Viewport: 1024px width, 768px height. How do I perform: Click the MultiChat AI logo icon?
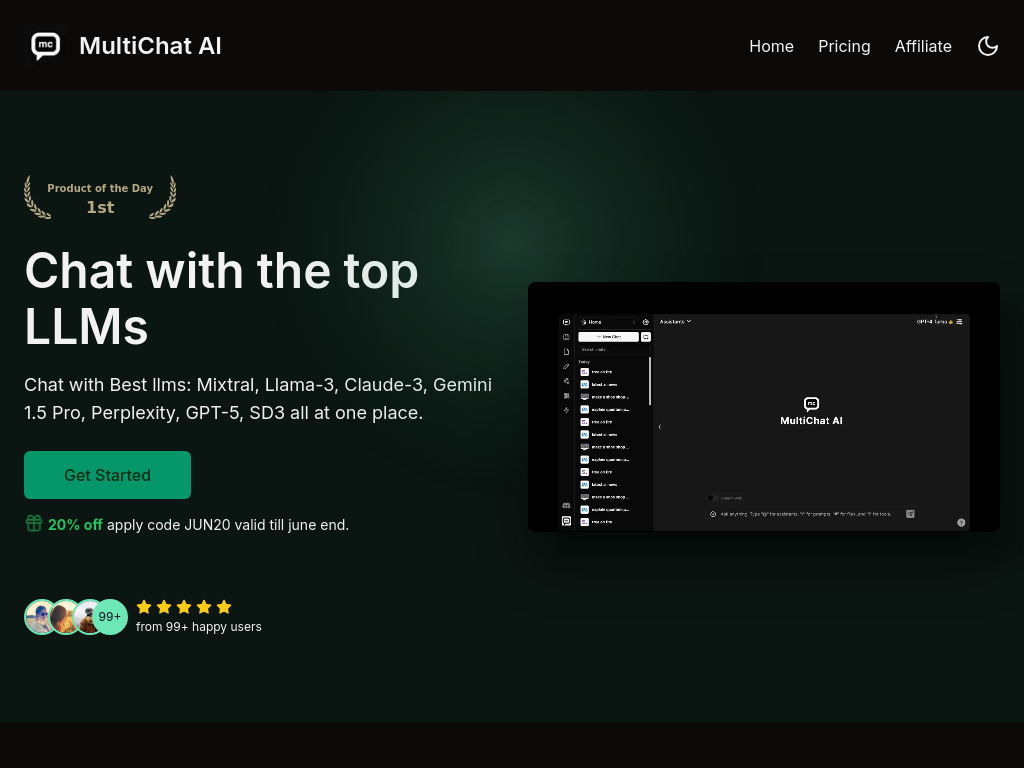point(46,46)
